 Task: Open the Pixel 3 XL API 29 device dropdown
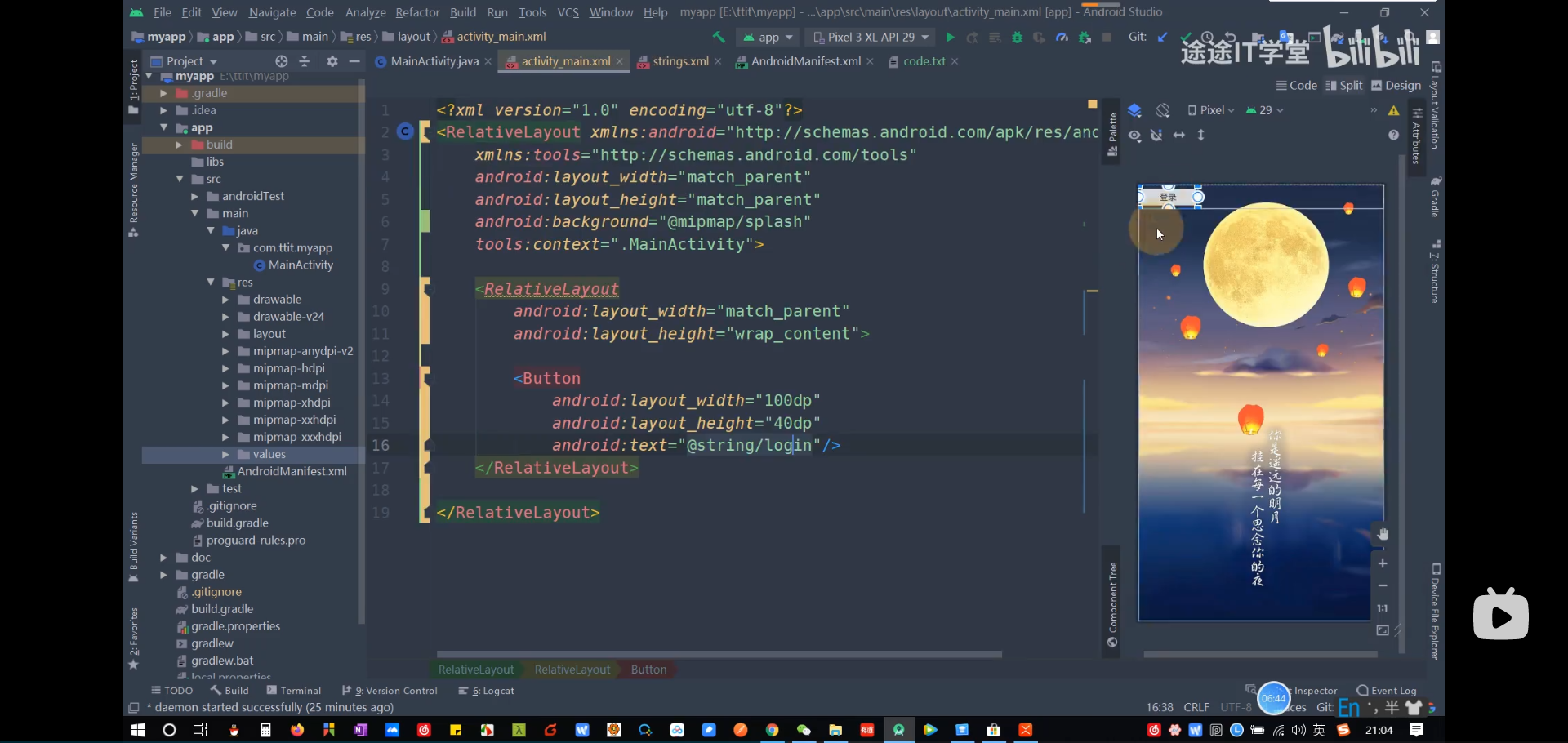(871, 38)
